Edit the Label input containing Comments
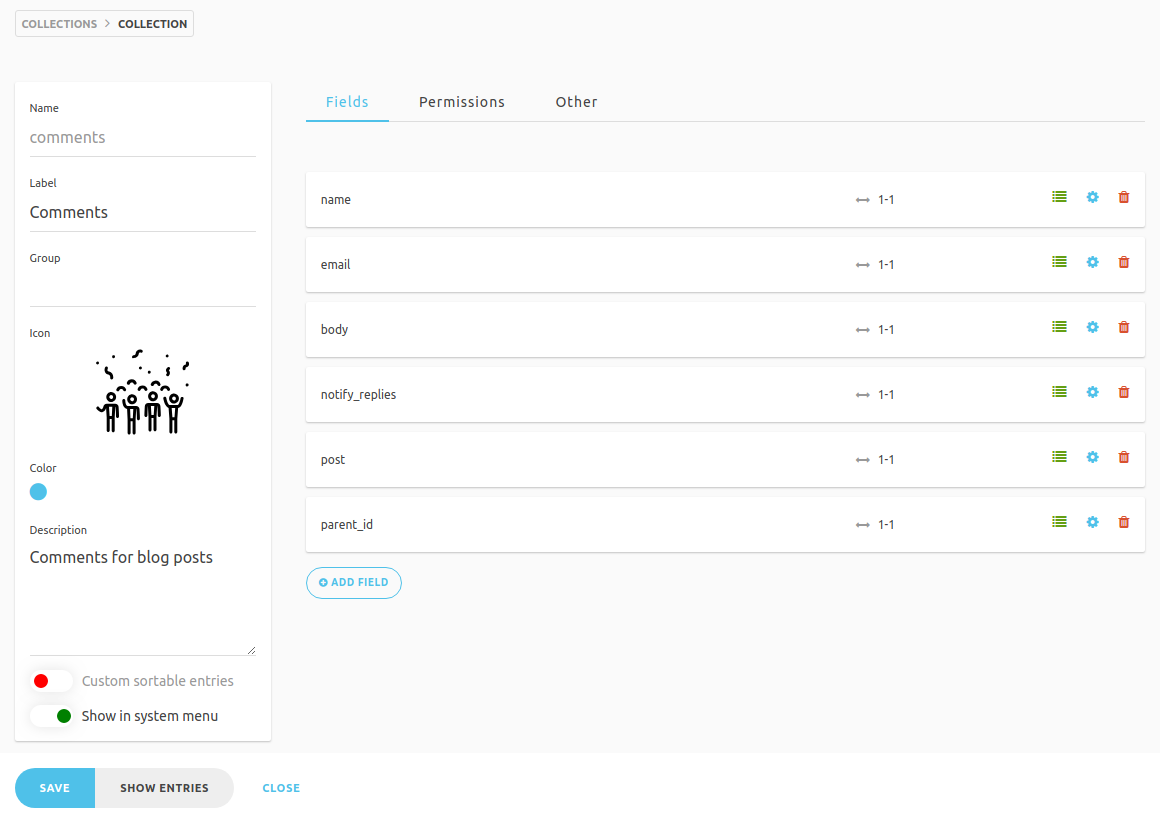 point(143,213)
